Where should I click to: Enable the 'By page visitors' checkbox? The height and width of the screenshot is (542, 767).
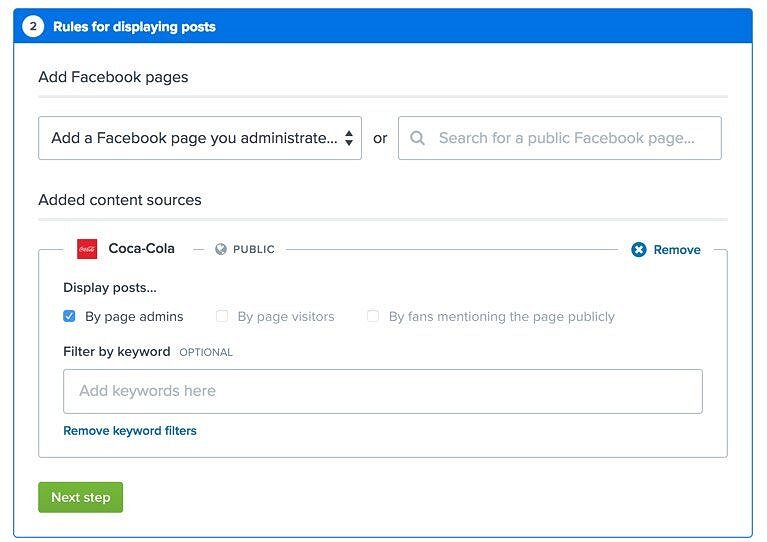coord(222,316)
